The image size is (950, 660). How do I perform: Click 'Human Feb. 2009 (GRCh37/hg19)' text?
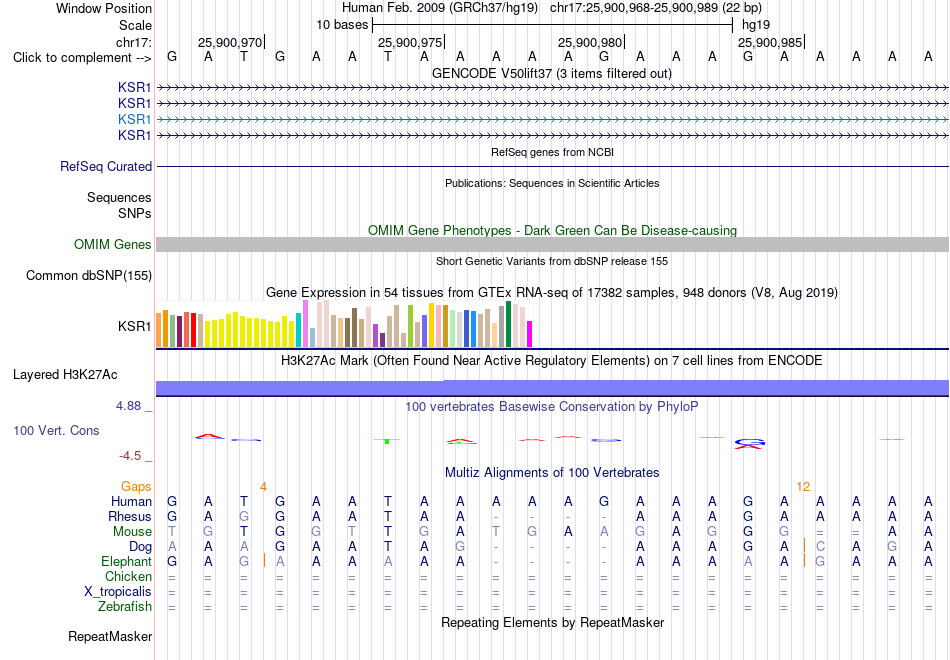(x=440, y=8)
